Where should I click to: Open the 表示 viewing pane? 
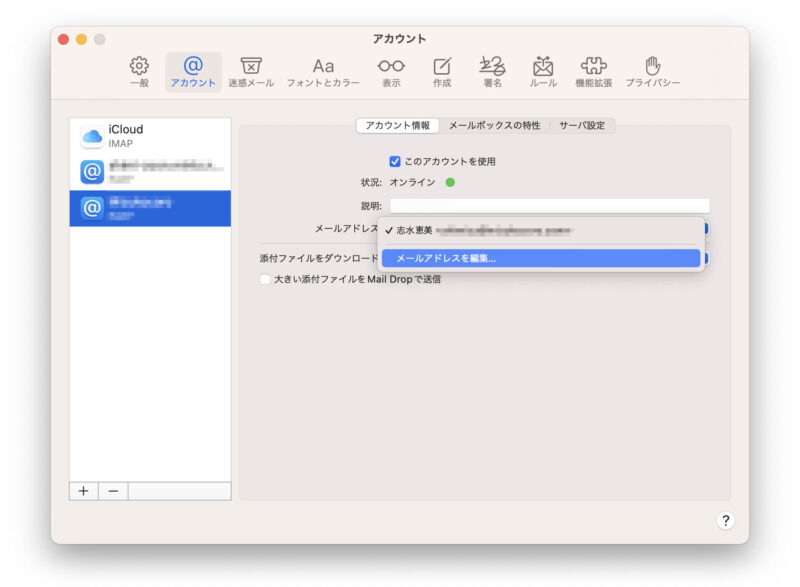point(391,72)
